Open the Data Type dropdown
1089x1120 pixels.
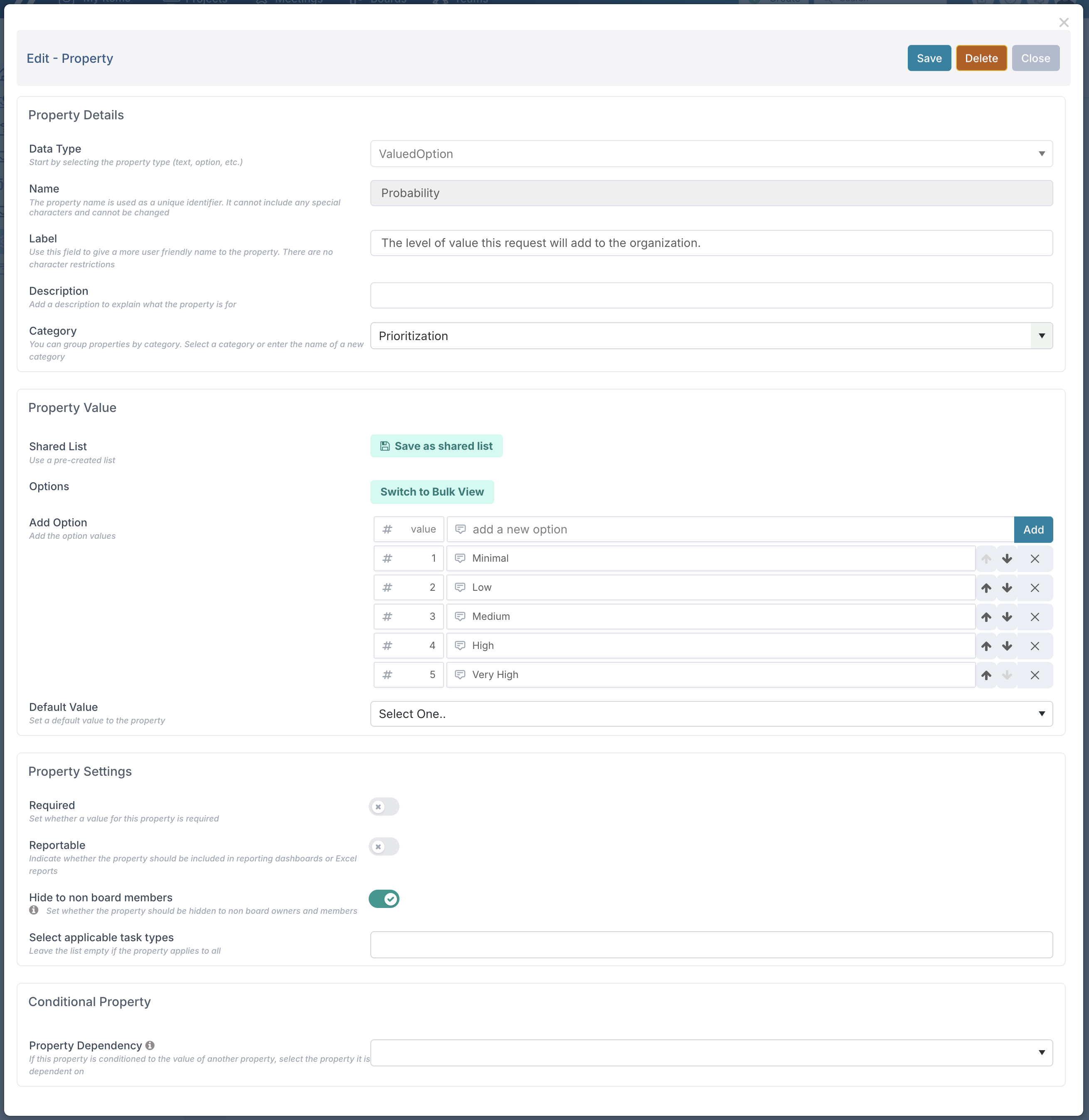pyautogui.click(x=711, y=154)
